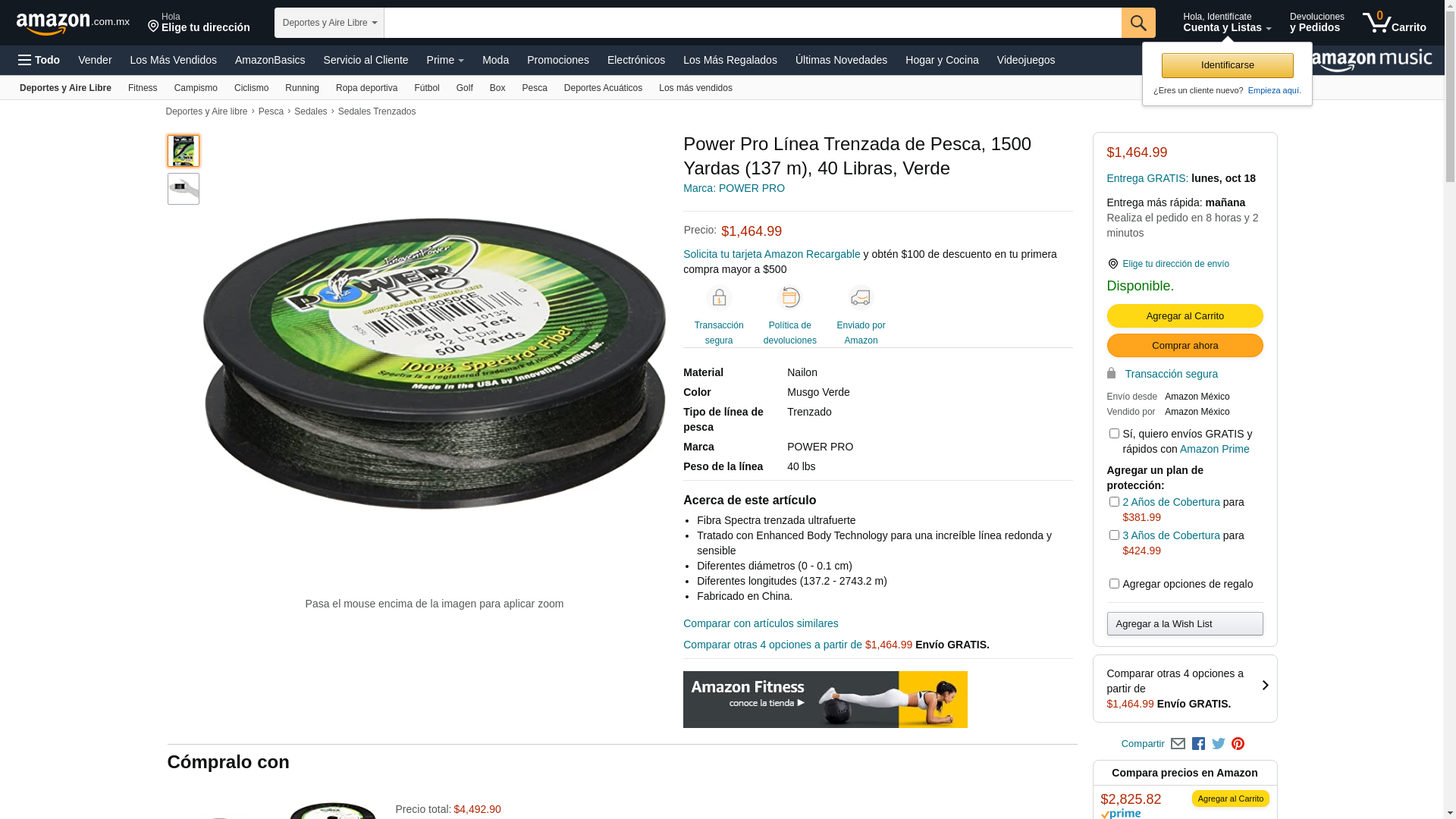
Task: Open the Todo hamburger menu
Action: 39,60
